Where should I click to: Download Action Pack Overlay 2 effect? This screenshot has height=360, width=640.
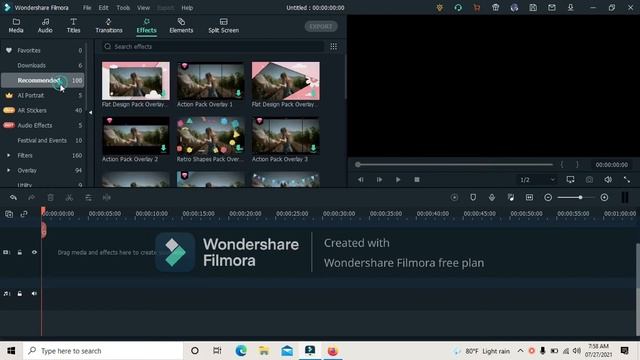[164, 149]
